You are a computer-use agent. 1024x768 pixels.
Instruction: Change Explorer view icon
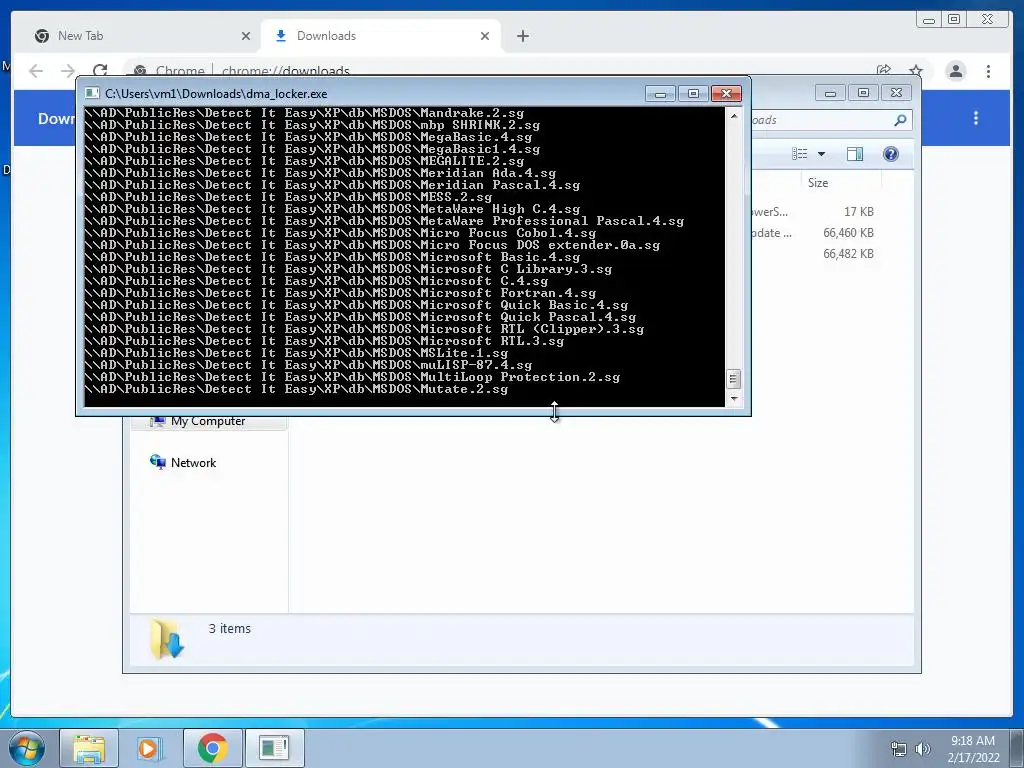click(799, 153)
